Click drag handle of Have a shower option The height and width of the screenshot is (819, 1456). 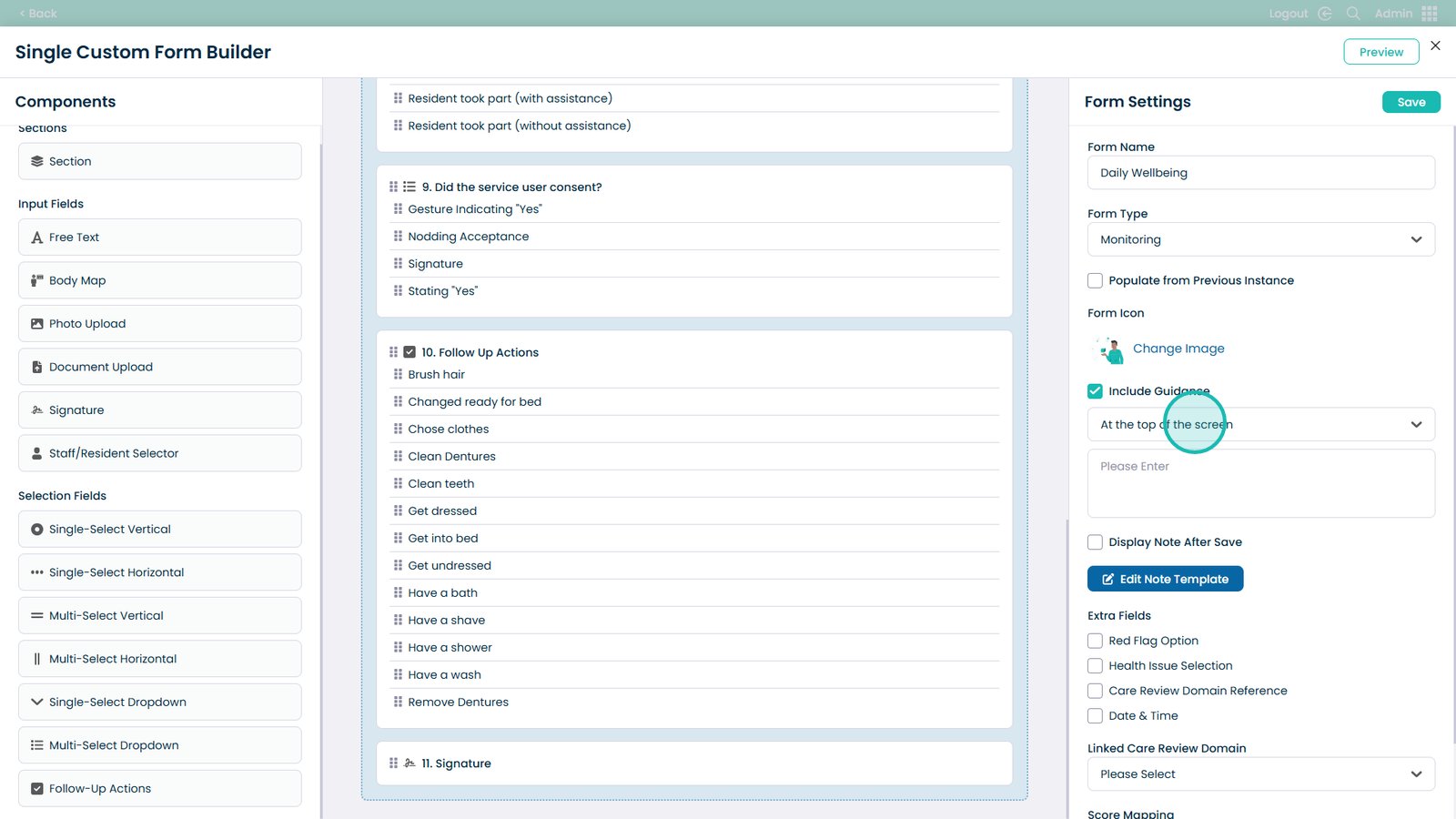point(398,647)
